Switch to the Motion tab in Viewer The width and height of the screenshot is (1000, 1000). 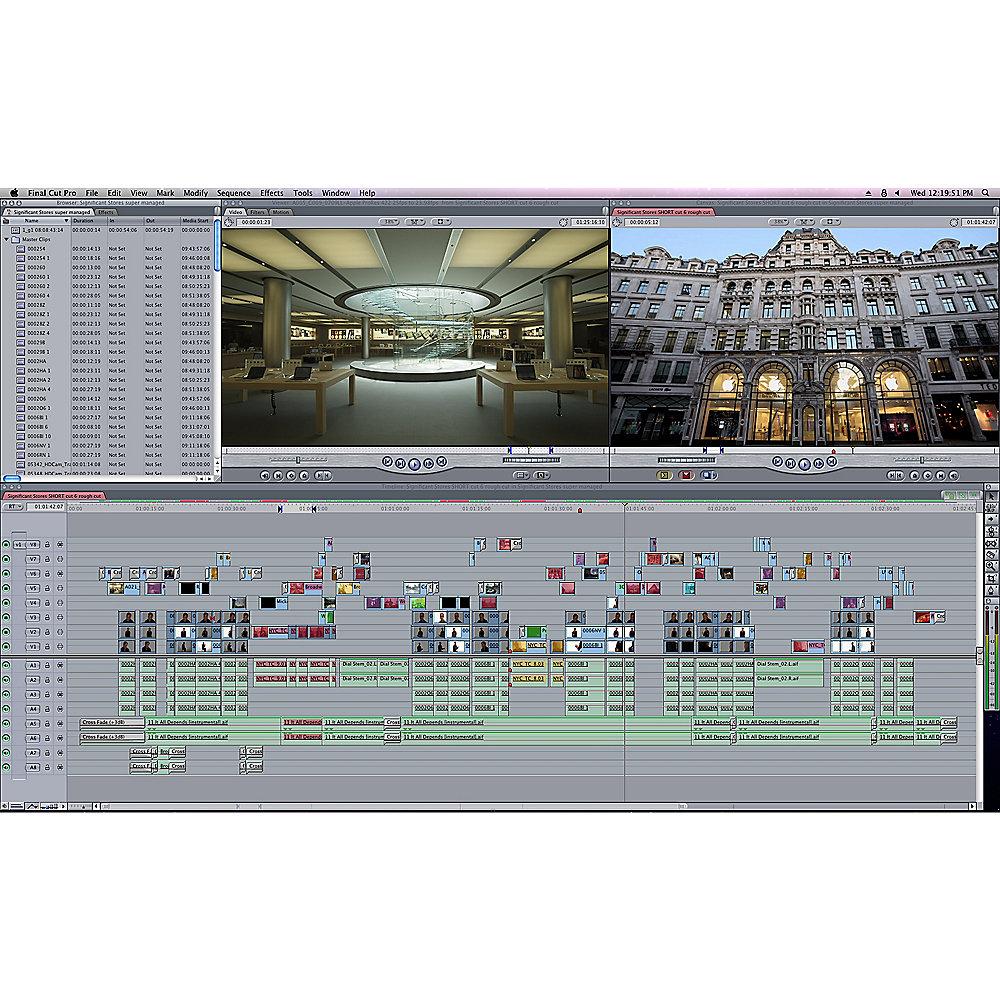[281, 212]
